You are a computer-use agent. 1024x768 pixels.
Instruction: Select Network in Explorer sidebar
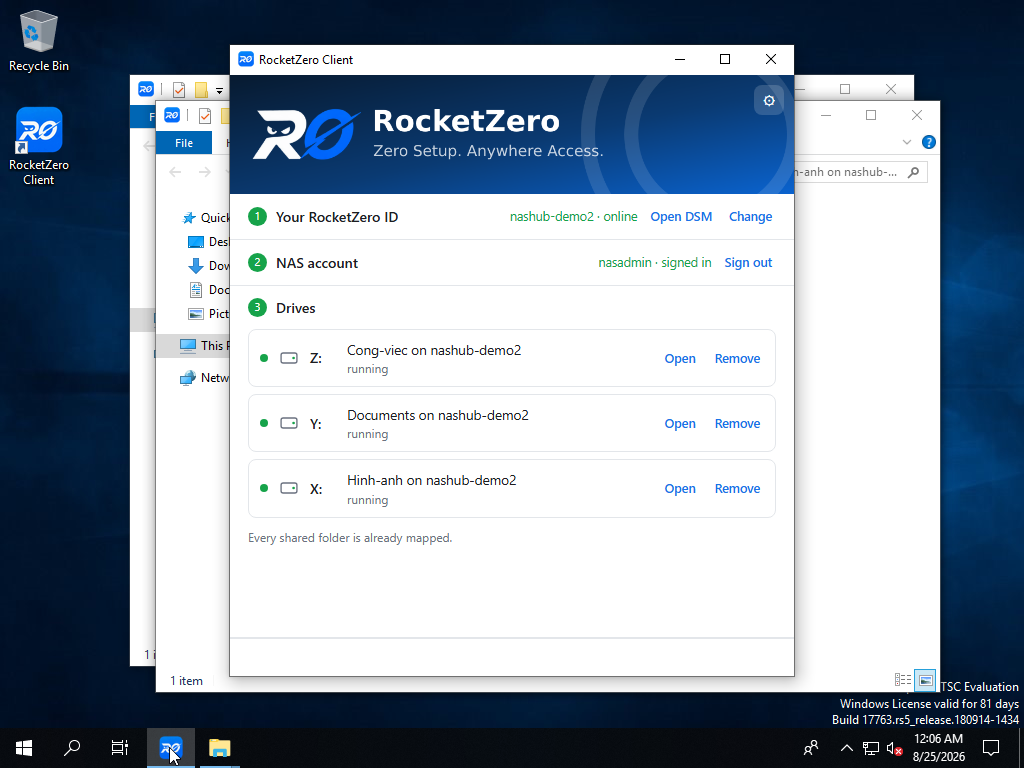point(204,377)
